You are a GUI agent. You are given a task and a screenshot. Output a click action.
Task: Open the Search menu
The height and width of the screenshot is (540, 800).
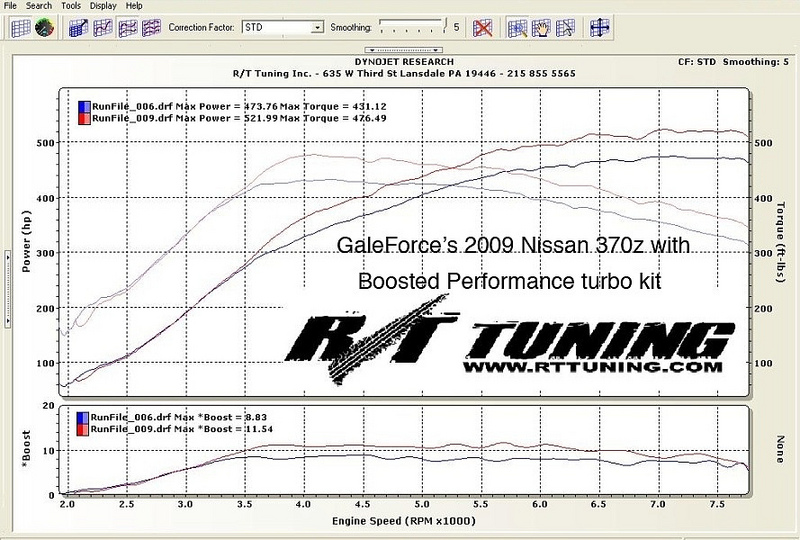pyautogui.click(x=39, y=6)
